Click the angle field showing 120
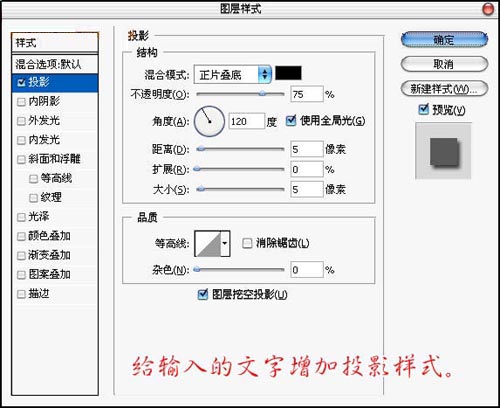Image resolution: width=500 pixels, height=408 pixels. pos(246,121)
